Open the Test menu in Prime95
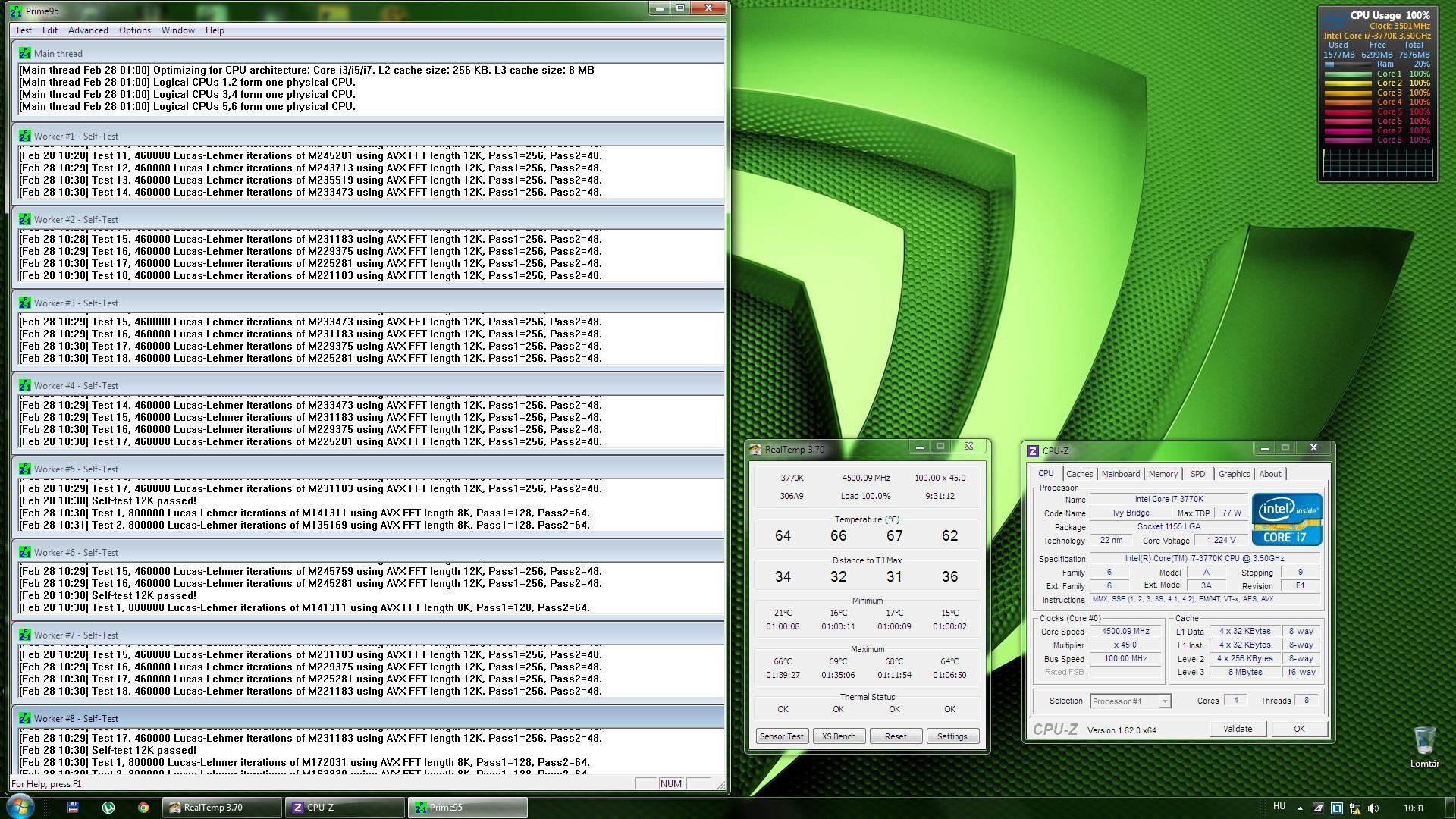This screenshot has width=1456, height=819. 24,30
